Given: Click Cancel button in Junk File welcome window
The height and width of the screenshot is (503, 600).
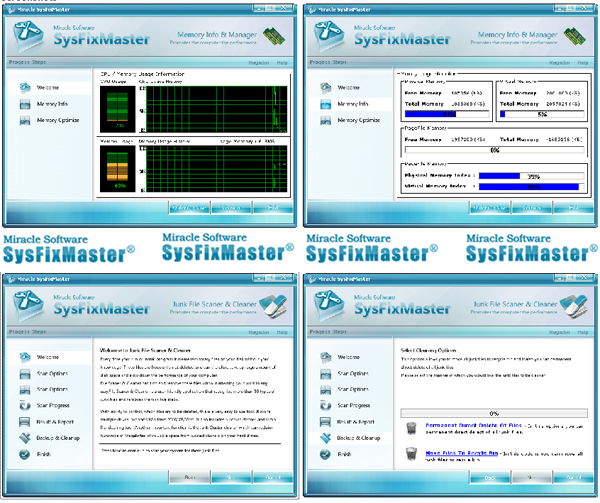Looking at the screenshot, I should coord(272,477).
